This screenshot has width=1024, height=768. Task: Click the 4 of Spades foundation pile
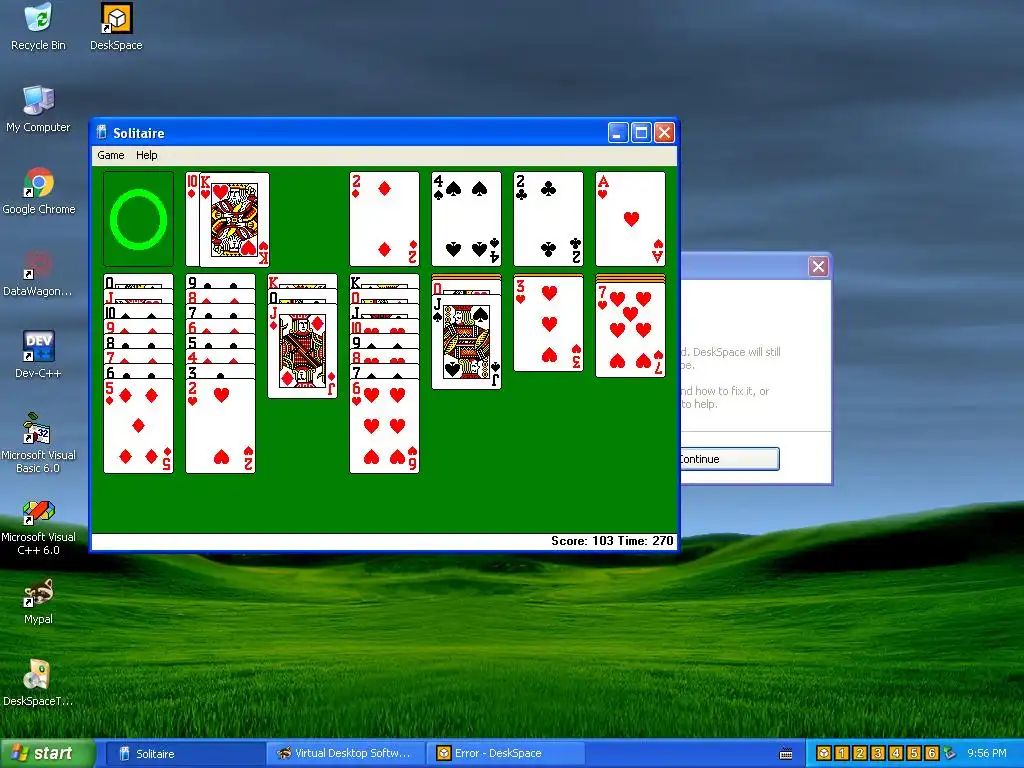tap(466, 219)
